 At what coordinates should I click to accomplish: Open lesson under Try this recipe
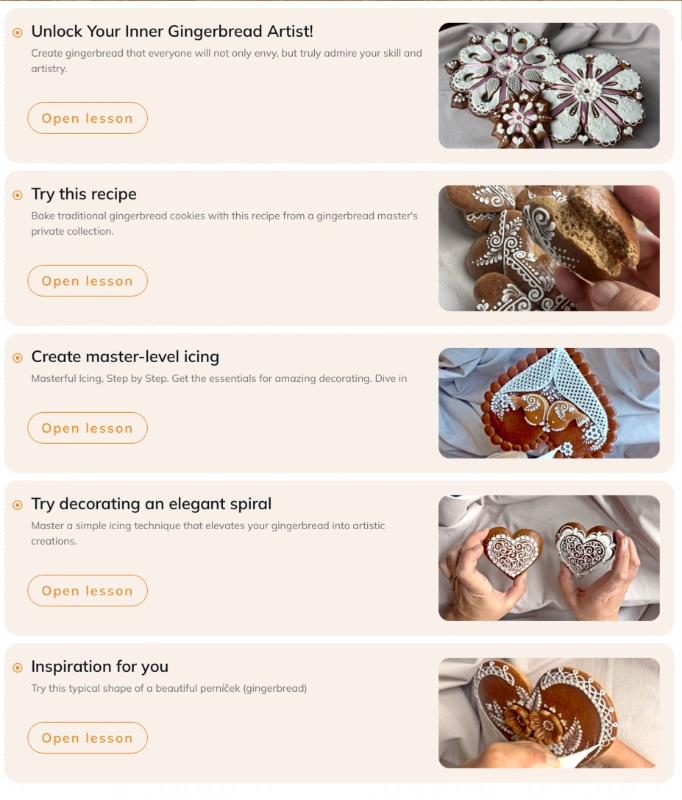coord(87,281)
